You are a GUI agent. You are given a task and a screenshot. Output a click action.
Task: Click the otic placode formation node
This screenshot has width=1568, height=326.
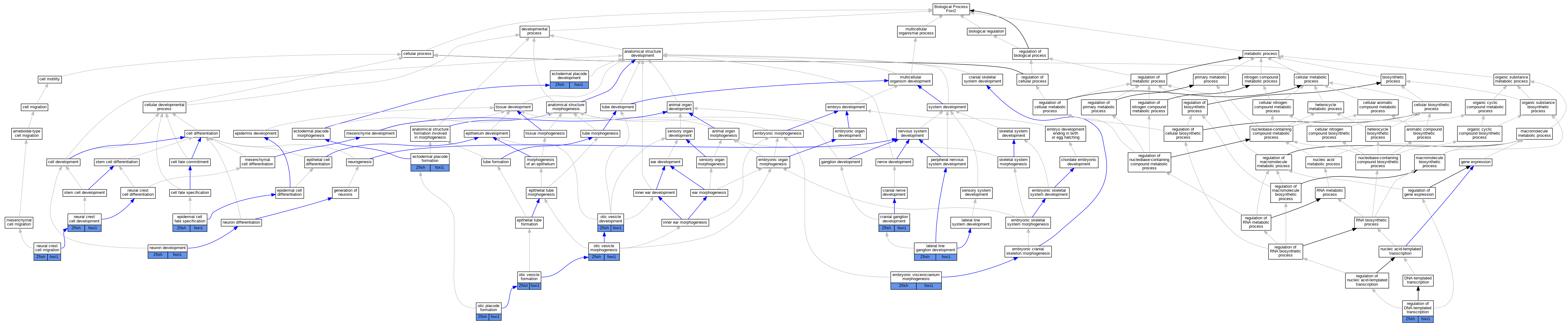488,308
